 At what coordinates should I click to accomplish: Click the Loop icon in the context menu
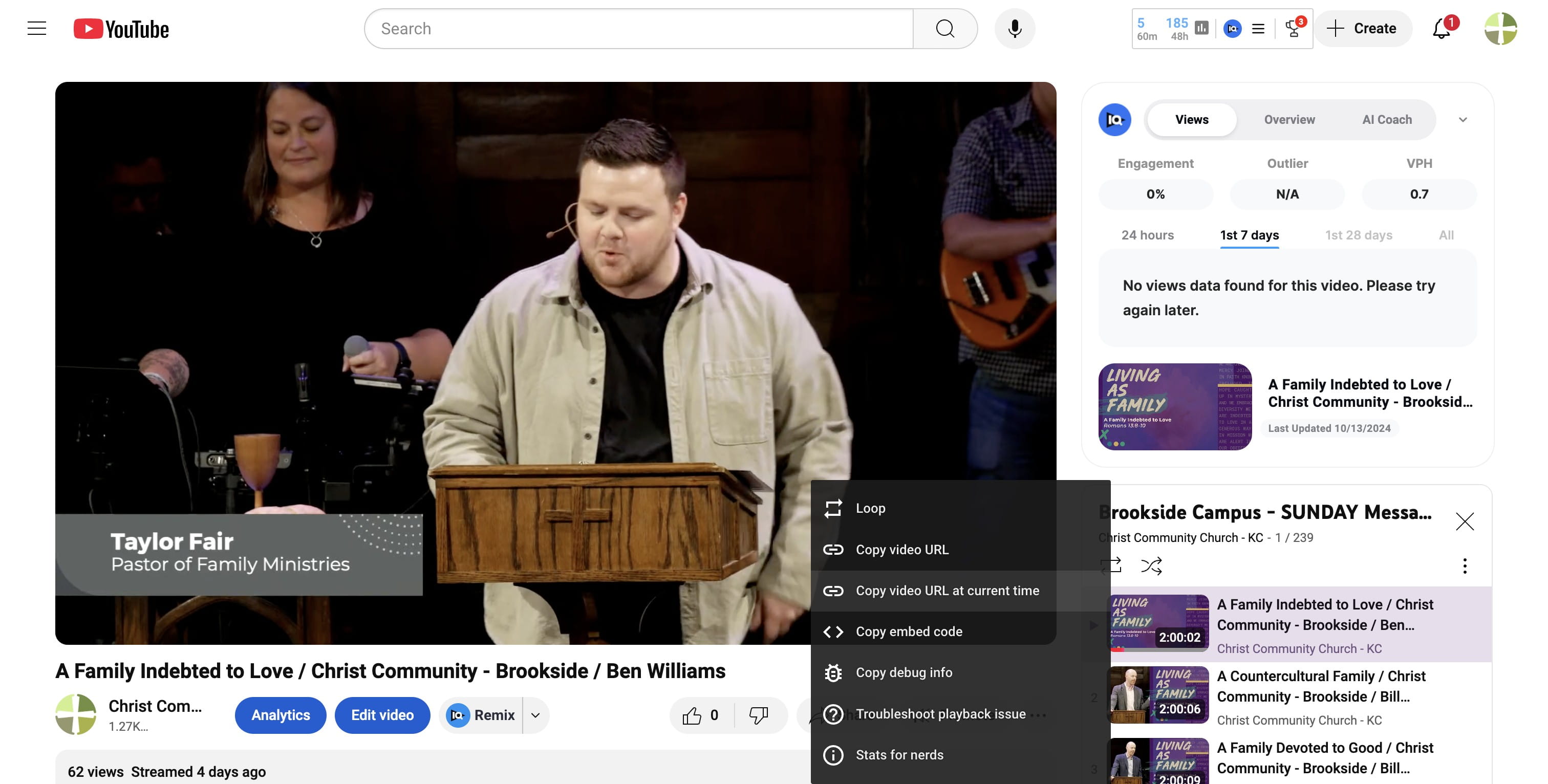click(833, 508)
